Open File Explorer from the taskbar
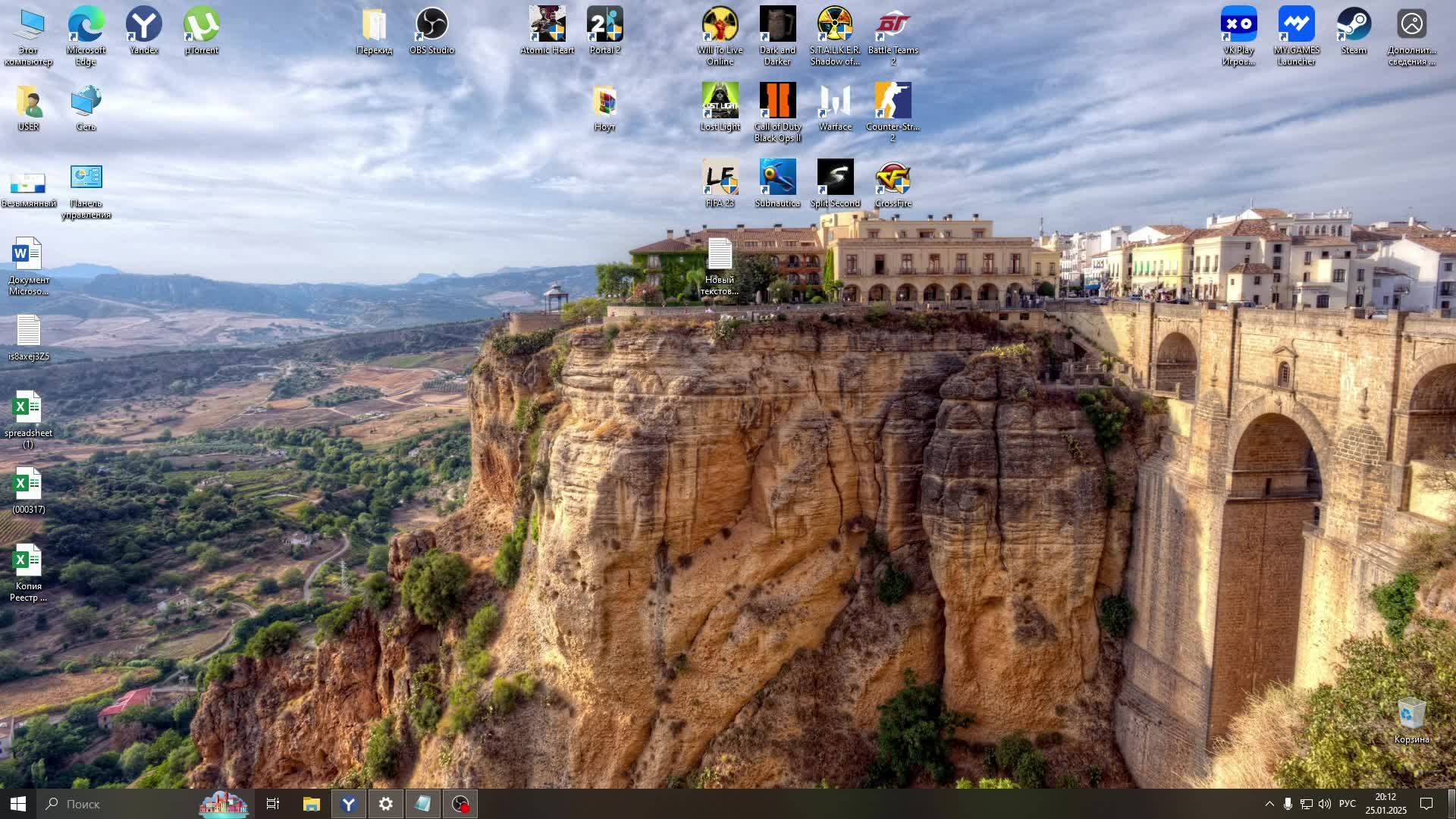 [x=312, y=804]
